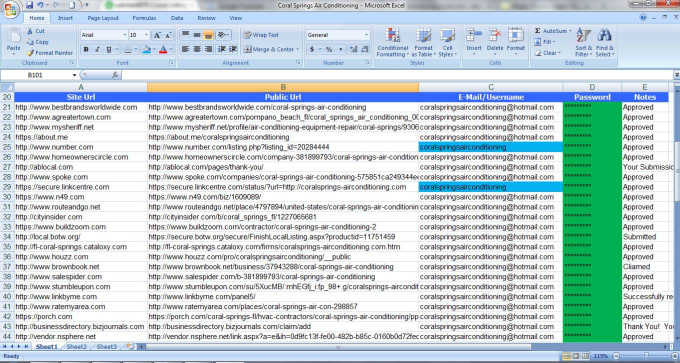This screenshot has width=680, height=363.
Task: Apply accounting dollar format
Action: tap(311, 49)
